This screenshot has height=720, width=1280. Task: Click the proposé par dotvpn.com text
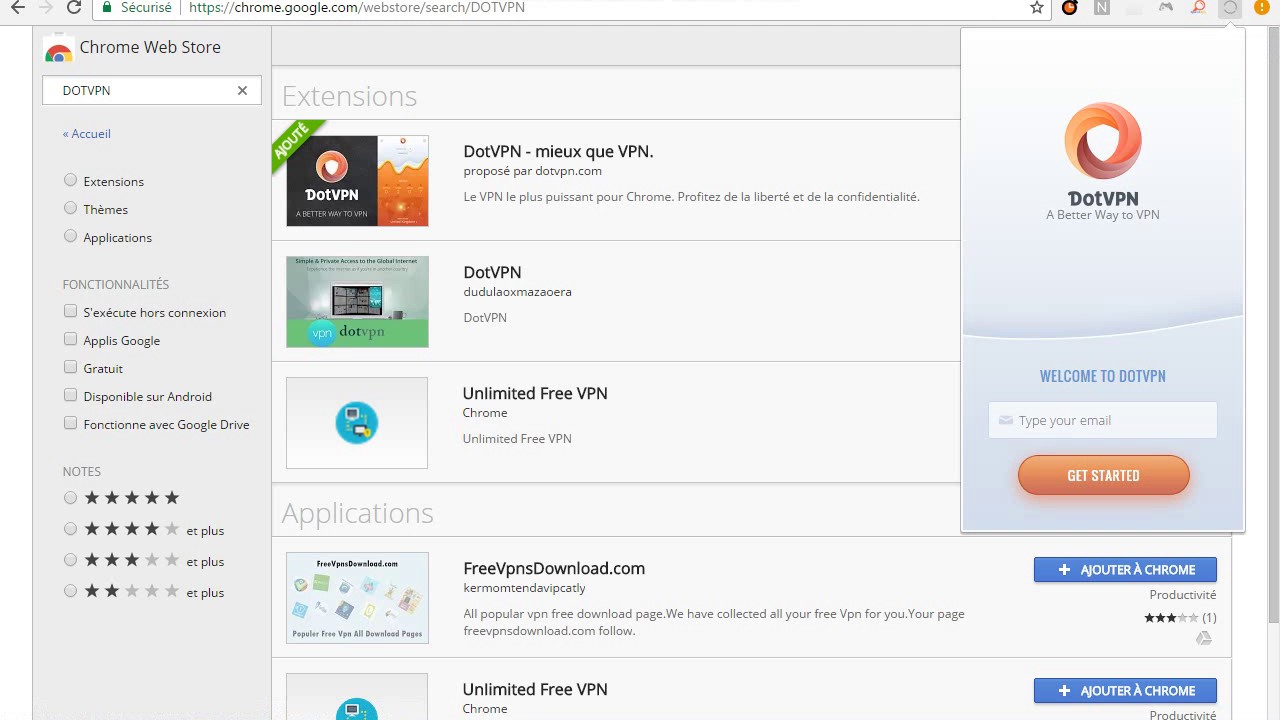532,171
